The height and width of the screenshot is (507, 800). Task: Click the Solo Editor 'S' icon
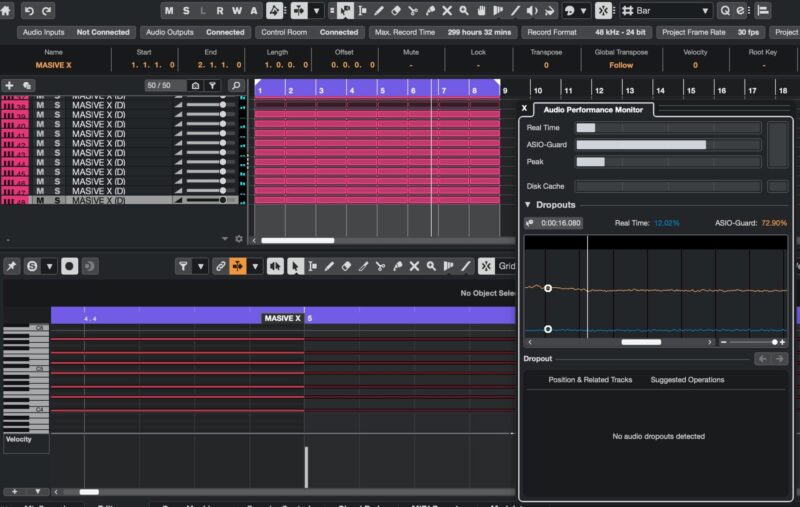coord(32,266)
